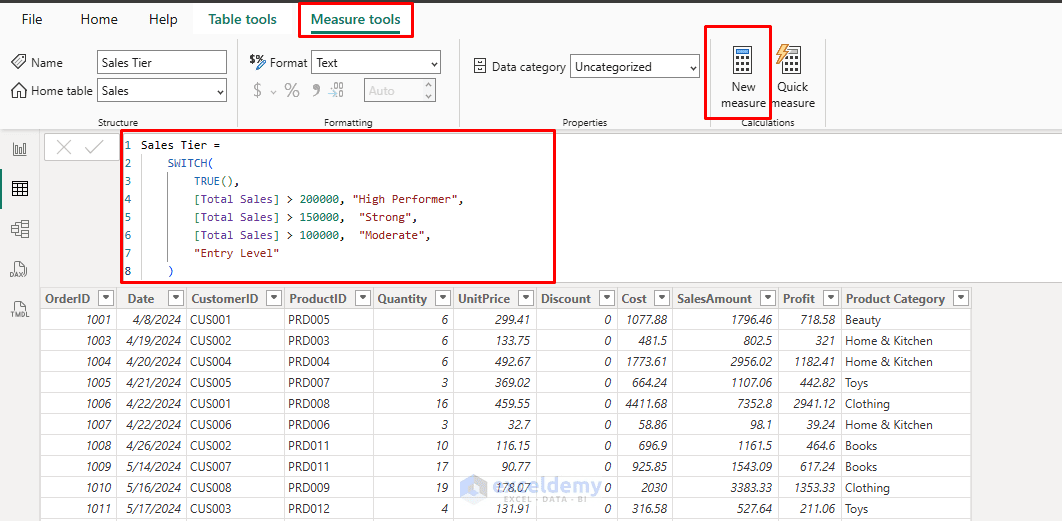1062x521 pixels.
Task: Switch to the Table tools tab
Action: pyautogui.click(x=242, y=19)
